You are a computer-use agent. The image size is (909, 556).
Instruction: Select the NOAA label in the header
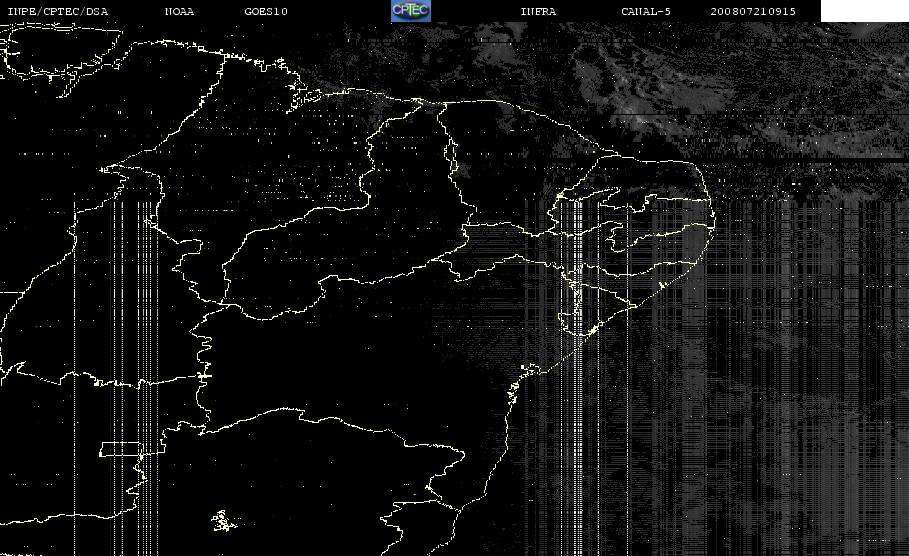tap(179, 11)
